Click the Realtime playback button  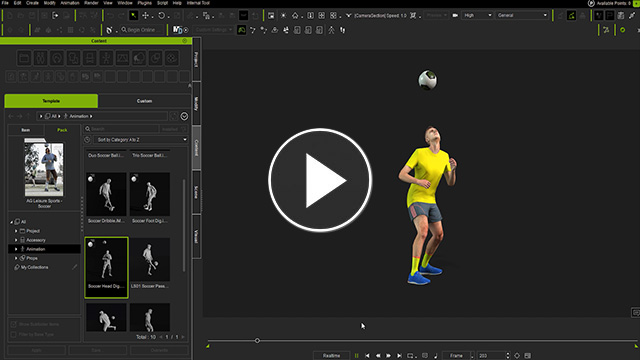click(x=331, y=356)
